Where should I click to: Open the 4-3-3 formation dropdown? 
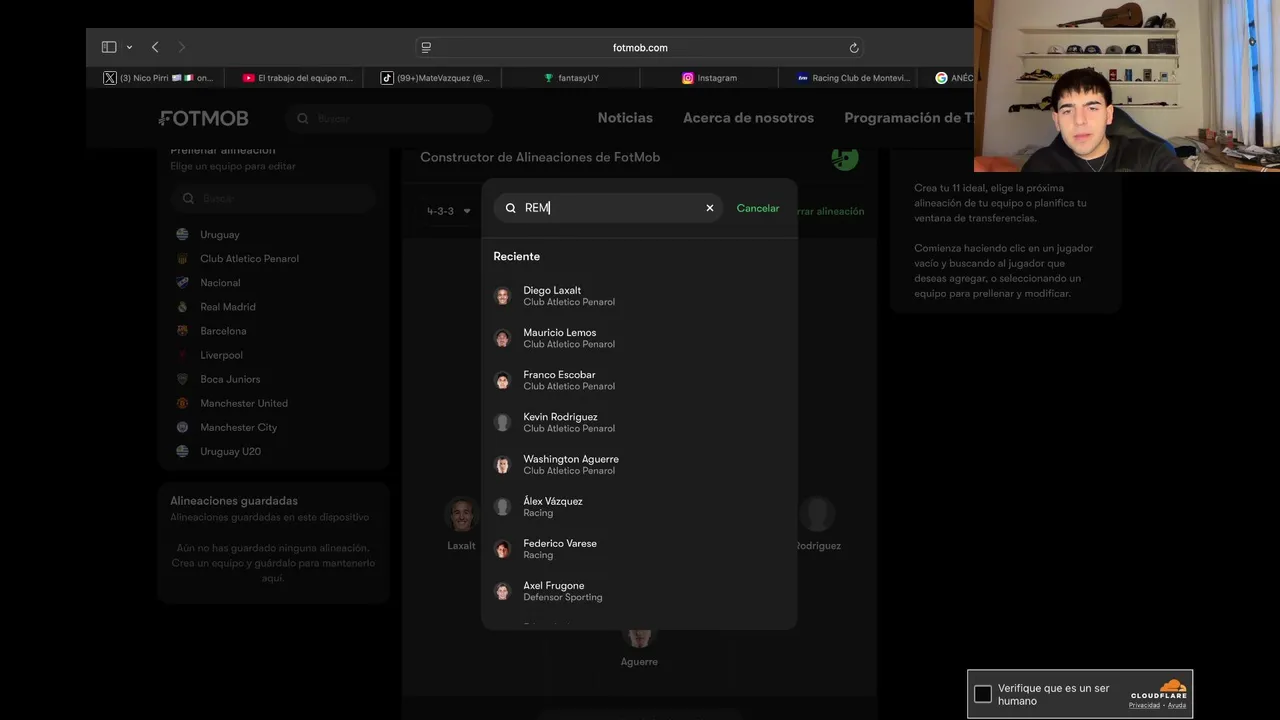[x=448, y=211]
